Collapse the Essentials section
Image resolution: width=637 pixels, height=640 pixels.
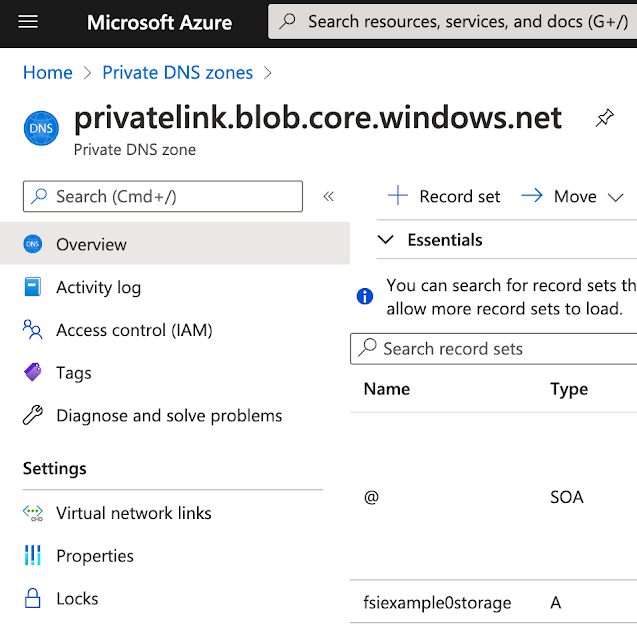pyautogui.click(x=386, y=240)
